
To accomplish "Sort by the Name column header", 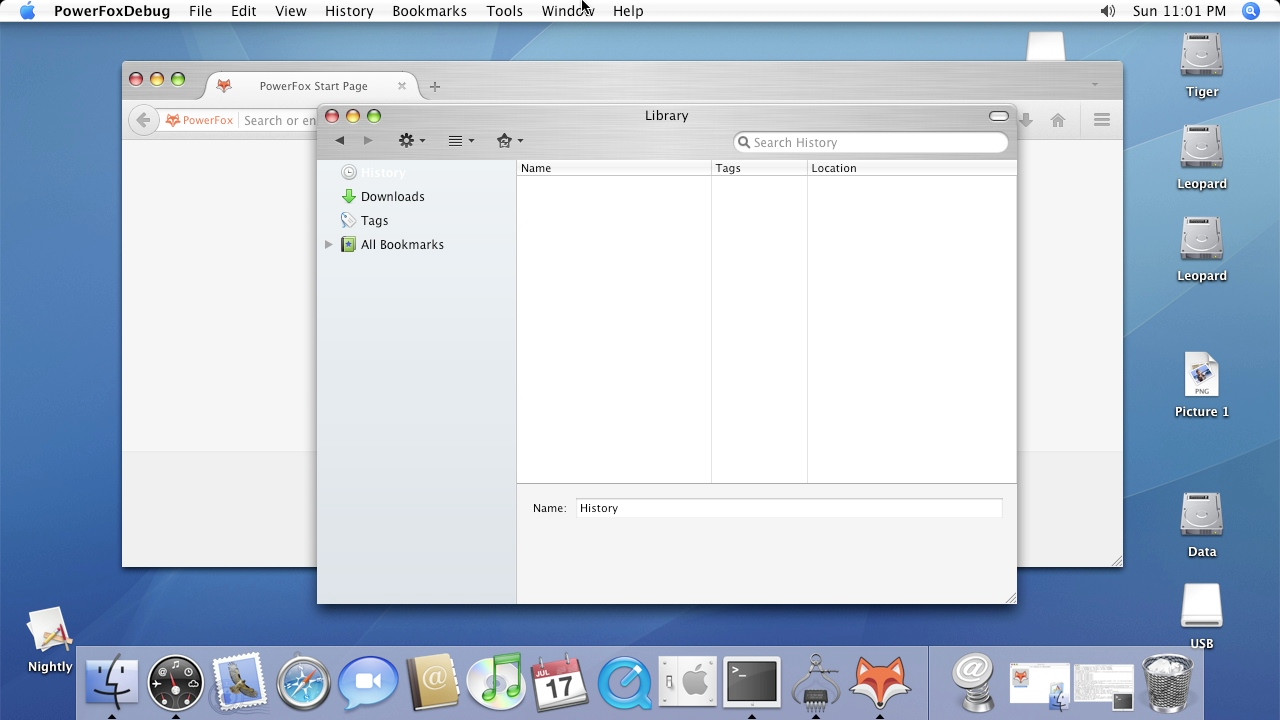I will click(614, 168).
